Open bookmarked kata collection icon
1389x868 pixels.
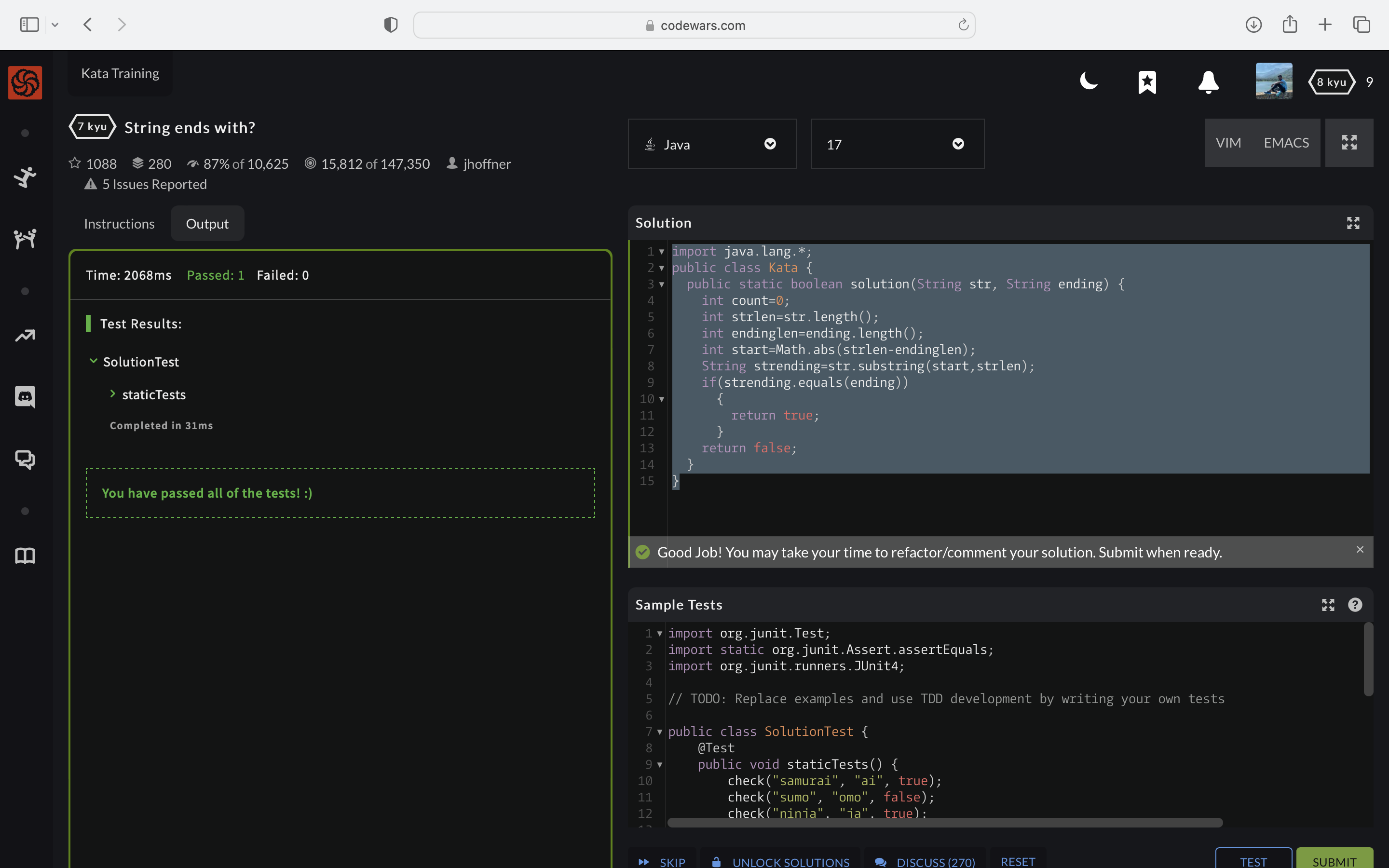1147,82
